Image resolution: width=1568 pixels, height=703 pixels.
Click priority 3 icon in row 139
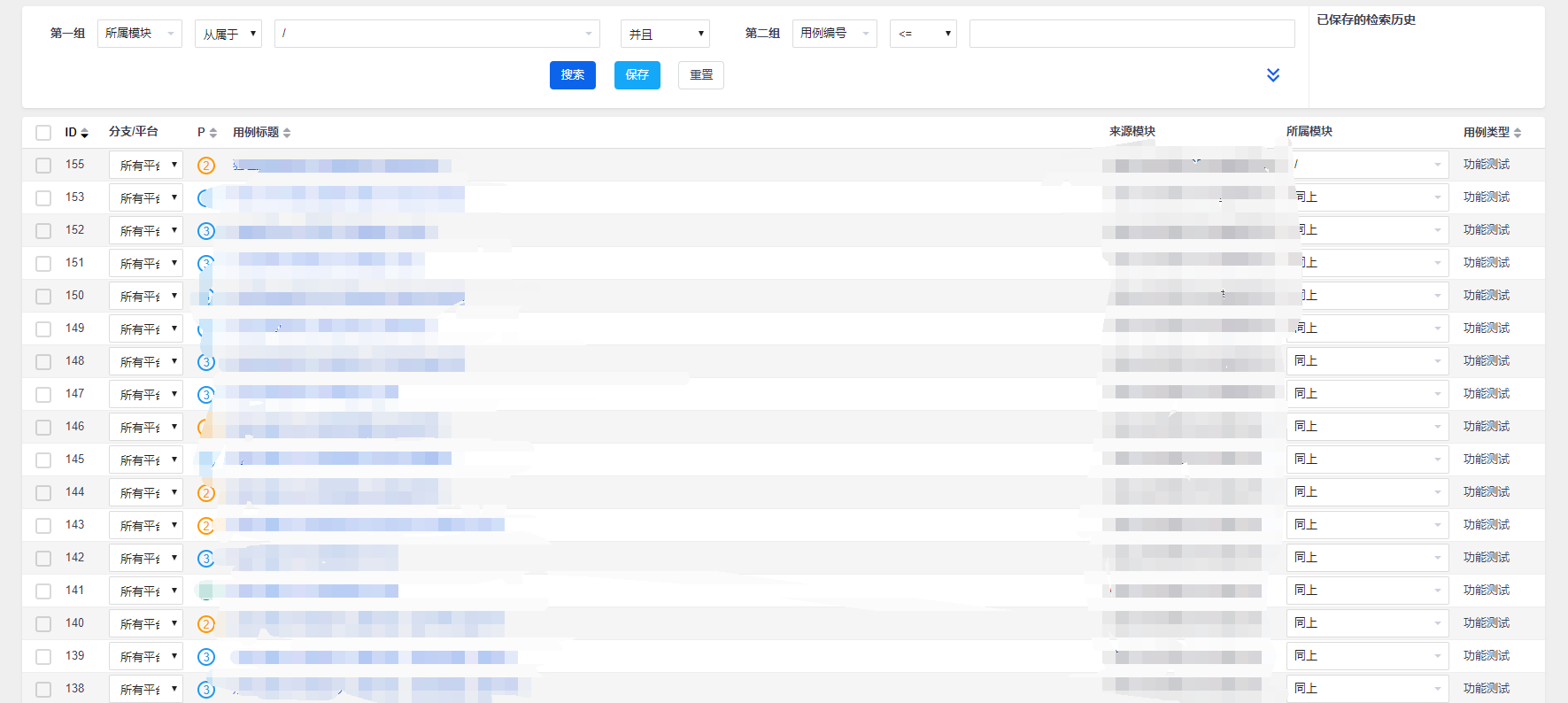206,657
